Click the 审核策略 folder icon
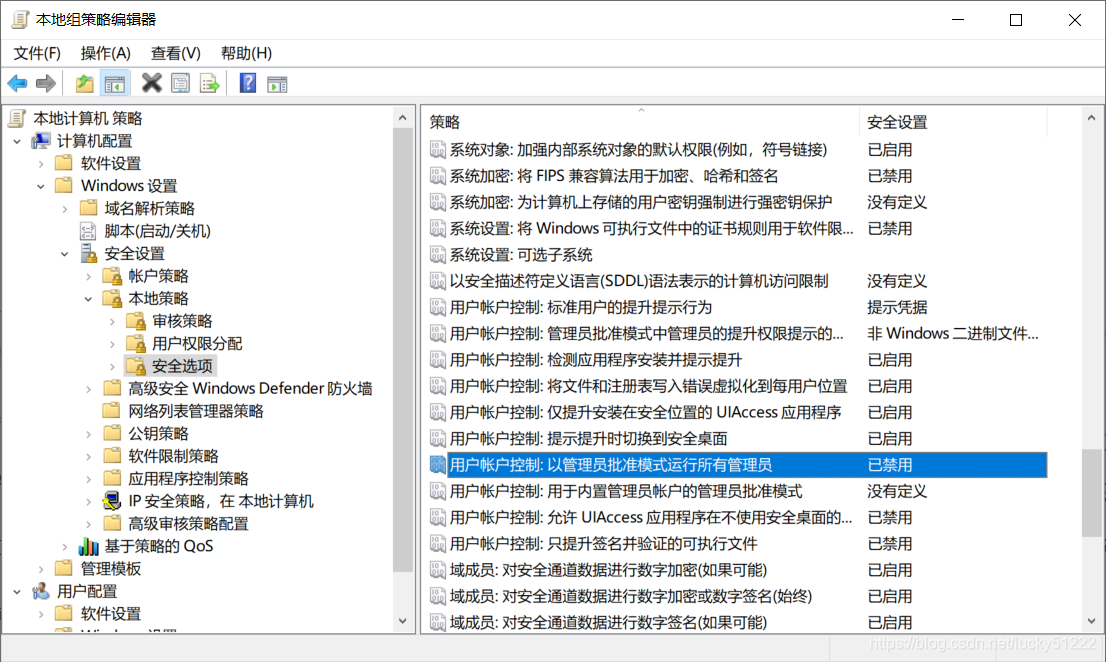This screenshot has height=662, width=1106. pos(135,321)
